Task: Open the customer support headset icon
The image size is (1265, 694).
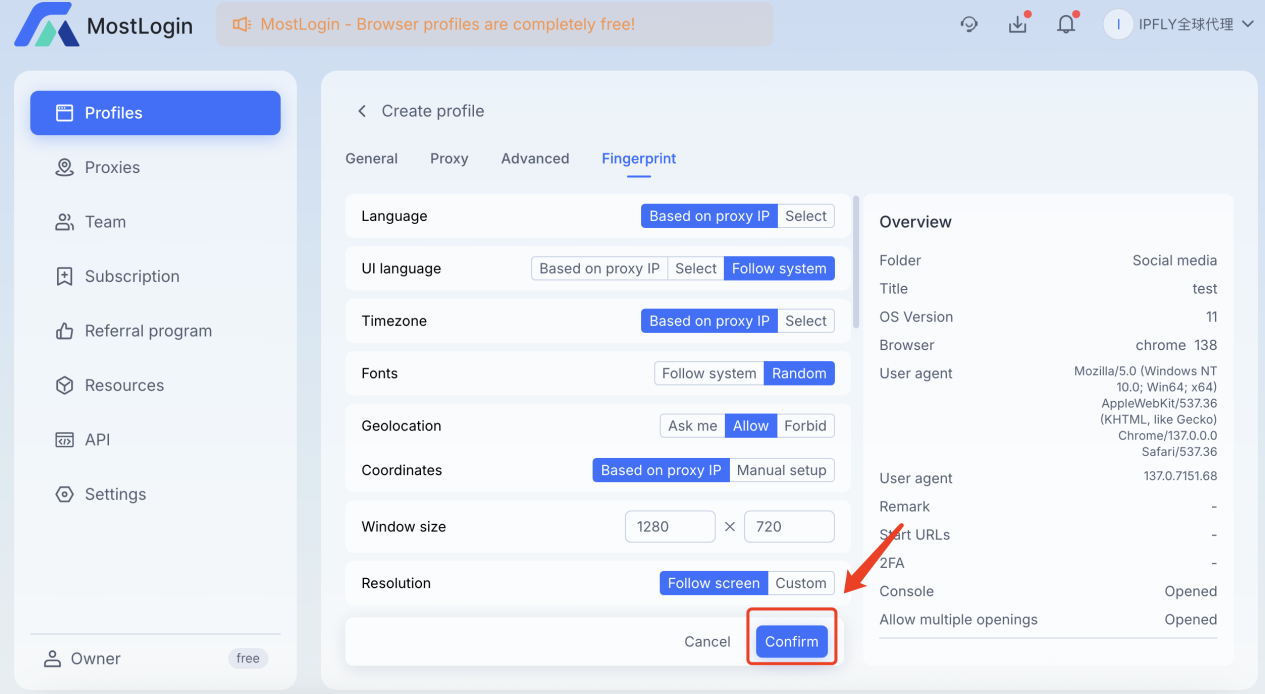Action: (x=969, y=25)
